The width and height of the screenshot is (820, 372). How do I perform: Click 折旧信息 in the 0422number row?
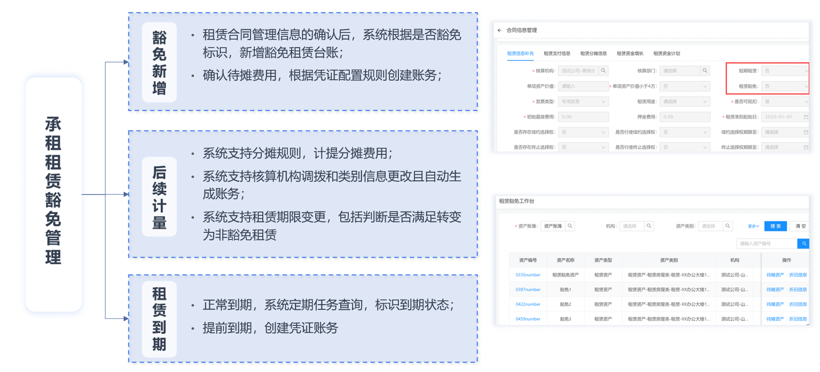(x=798, y=304)
